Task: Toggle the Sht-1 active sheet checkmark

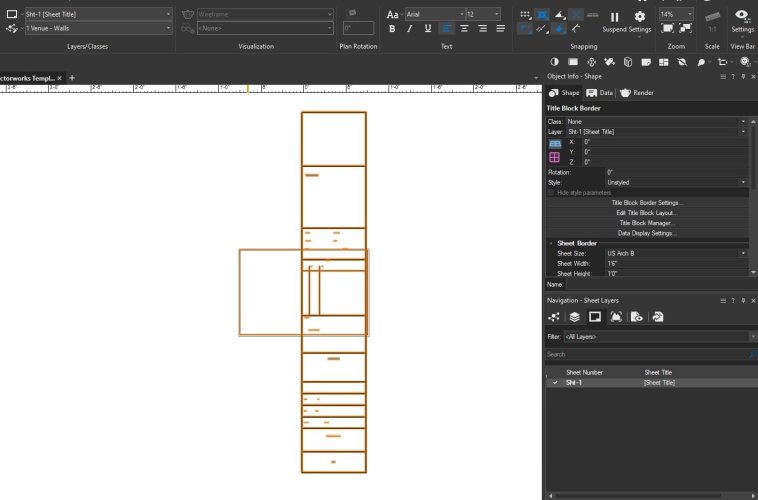Action: click(x=555, y=382)
